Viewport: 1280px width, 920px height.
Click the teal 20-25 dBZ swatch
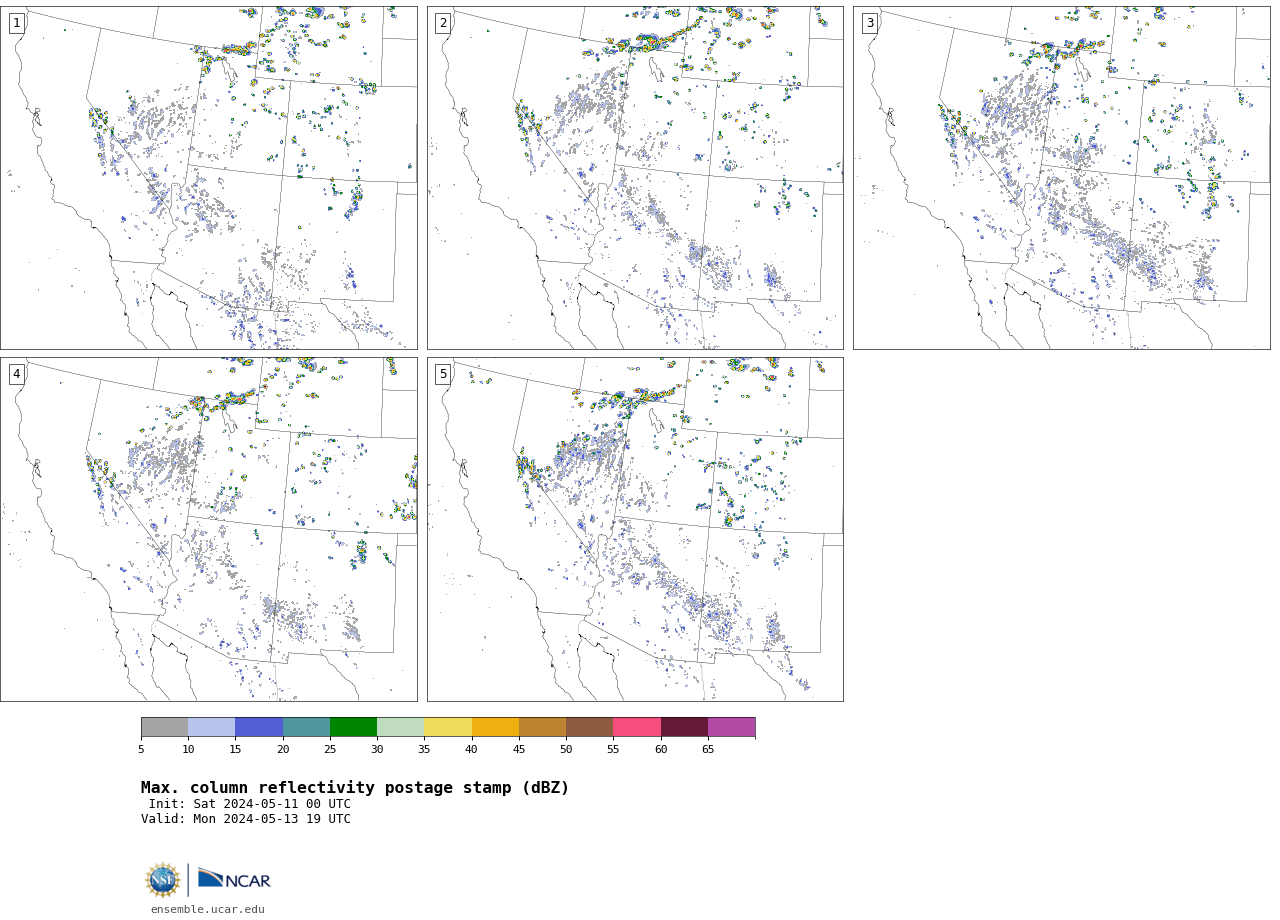coord(306,727)
